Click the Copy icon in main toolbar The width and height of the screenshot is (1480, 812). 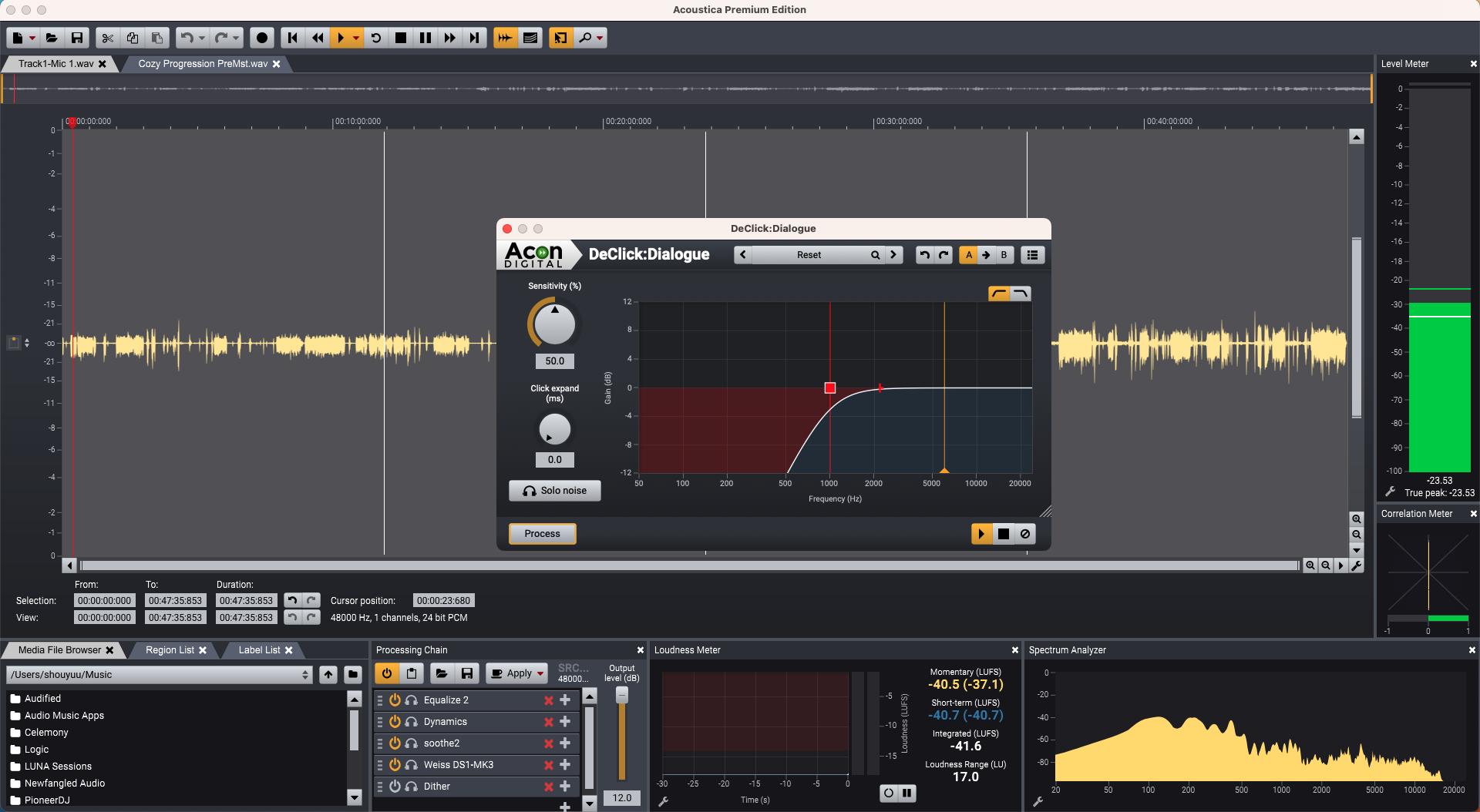pos(133,38)
